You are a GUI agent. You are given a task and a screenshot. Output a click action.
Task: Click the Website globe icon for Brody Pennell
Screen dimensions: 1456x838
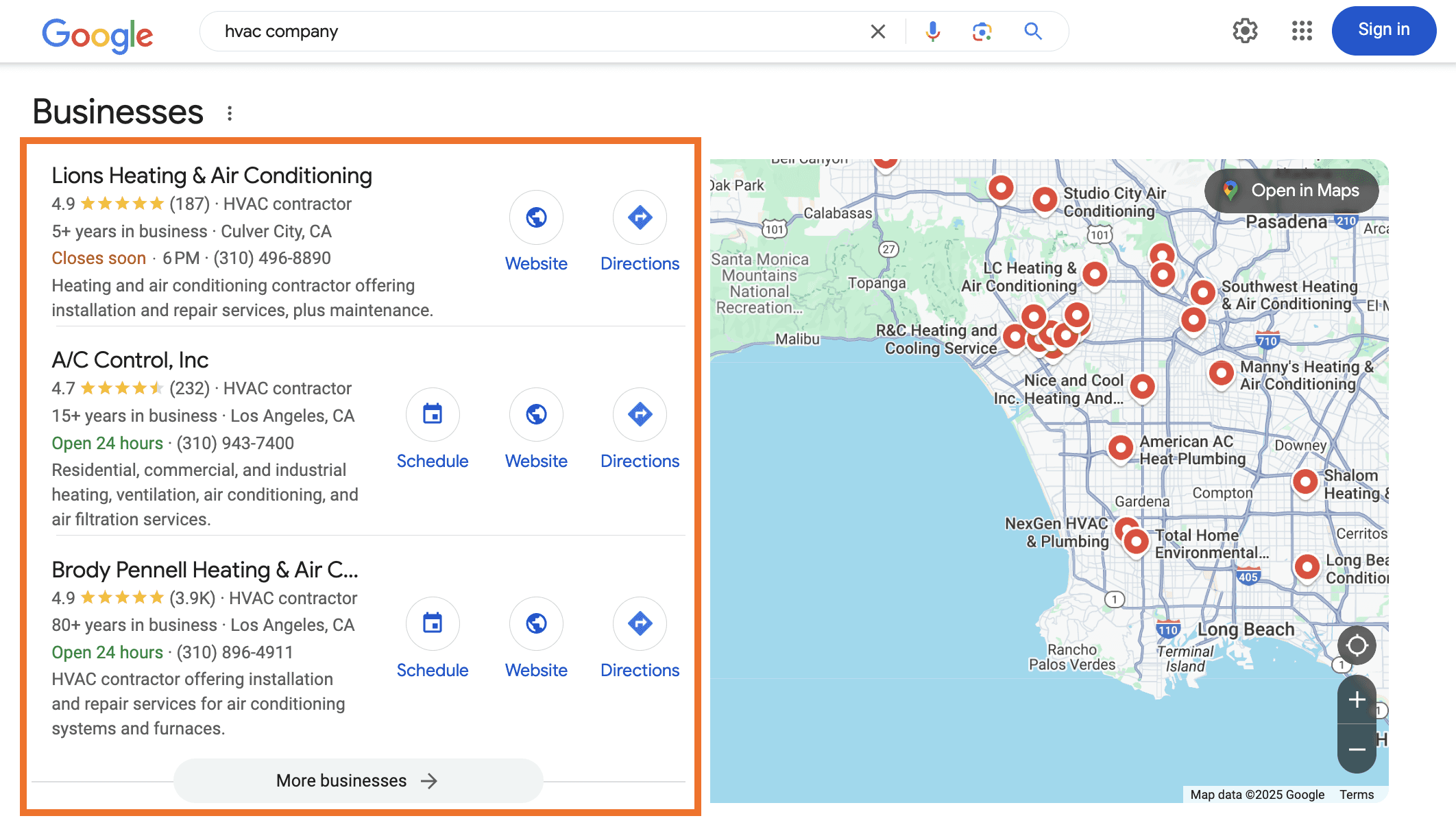pos(536,623)
